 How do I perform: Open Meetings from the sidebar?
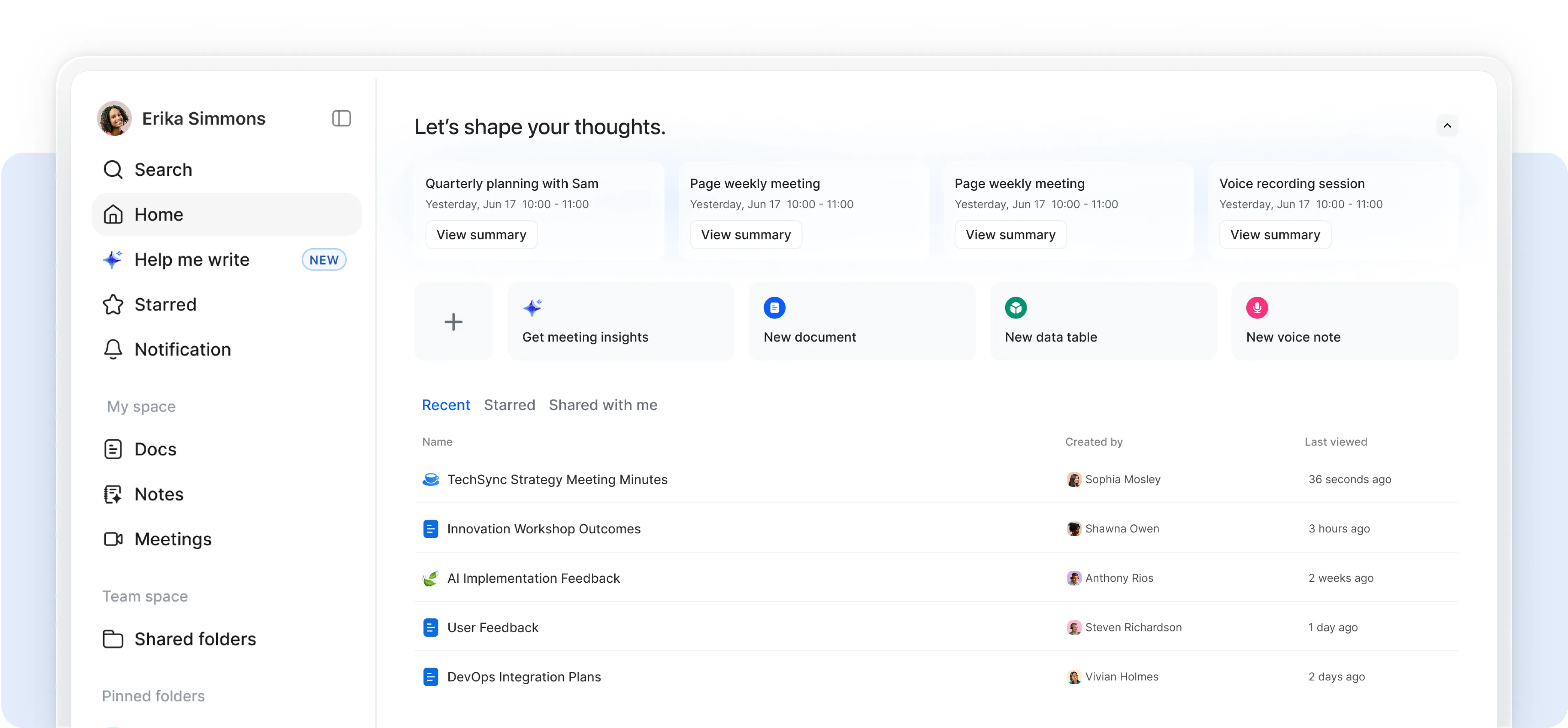(x=173, y=539)
